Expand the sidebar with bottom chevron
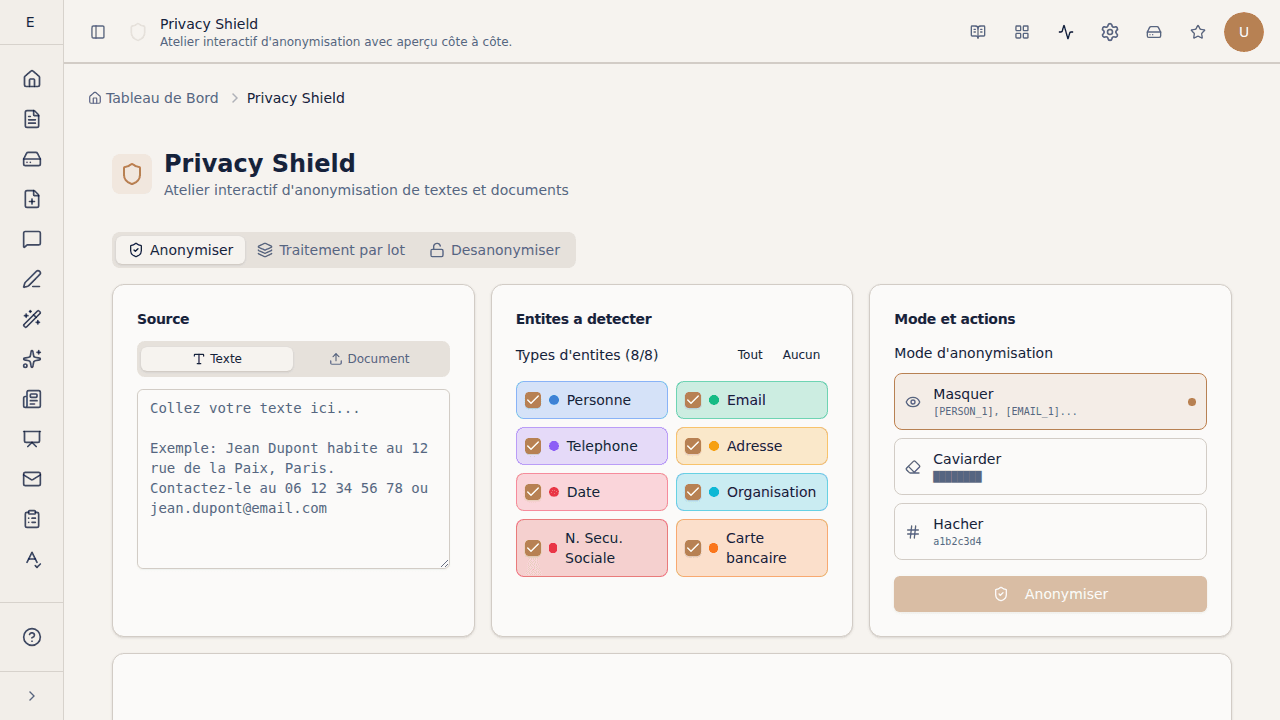 click(x=32, y=696)
